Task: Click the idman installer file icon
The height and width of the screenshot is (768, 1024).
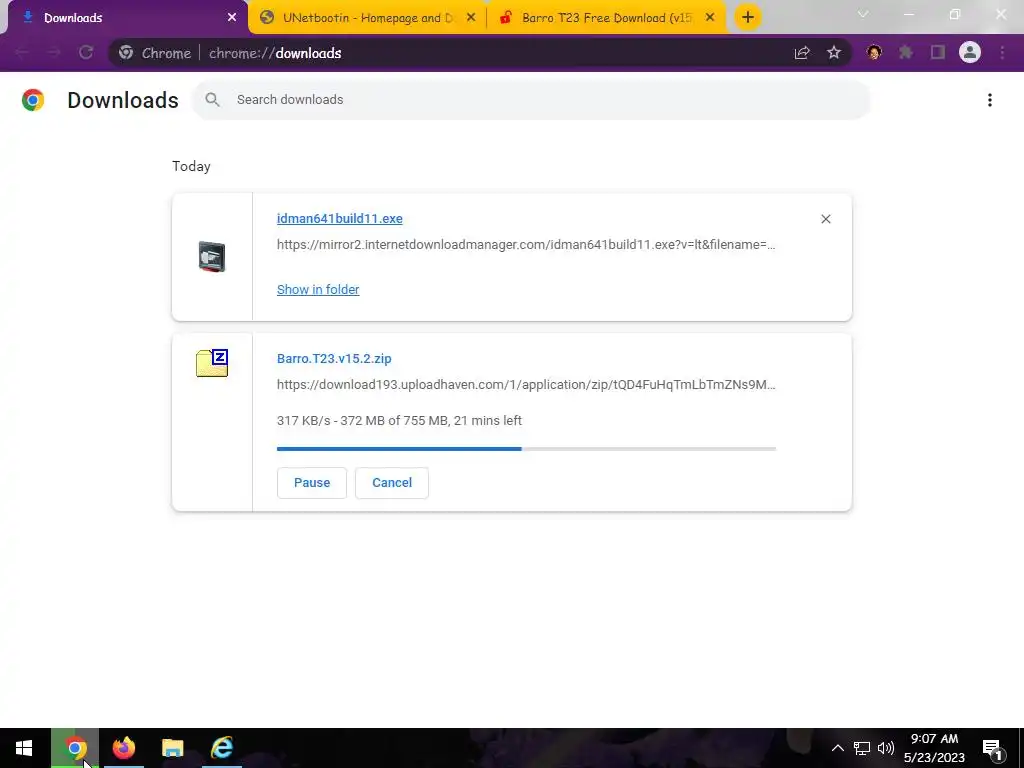Action: pos(212,257)
